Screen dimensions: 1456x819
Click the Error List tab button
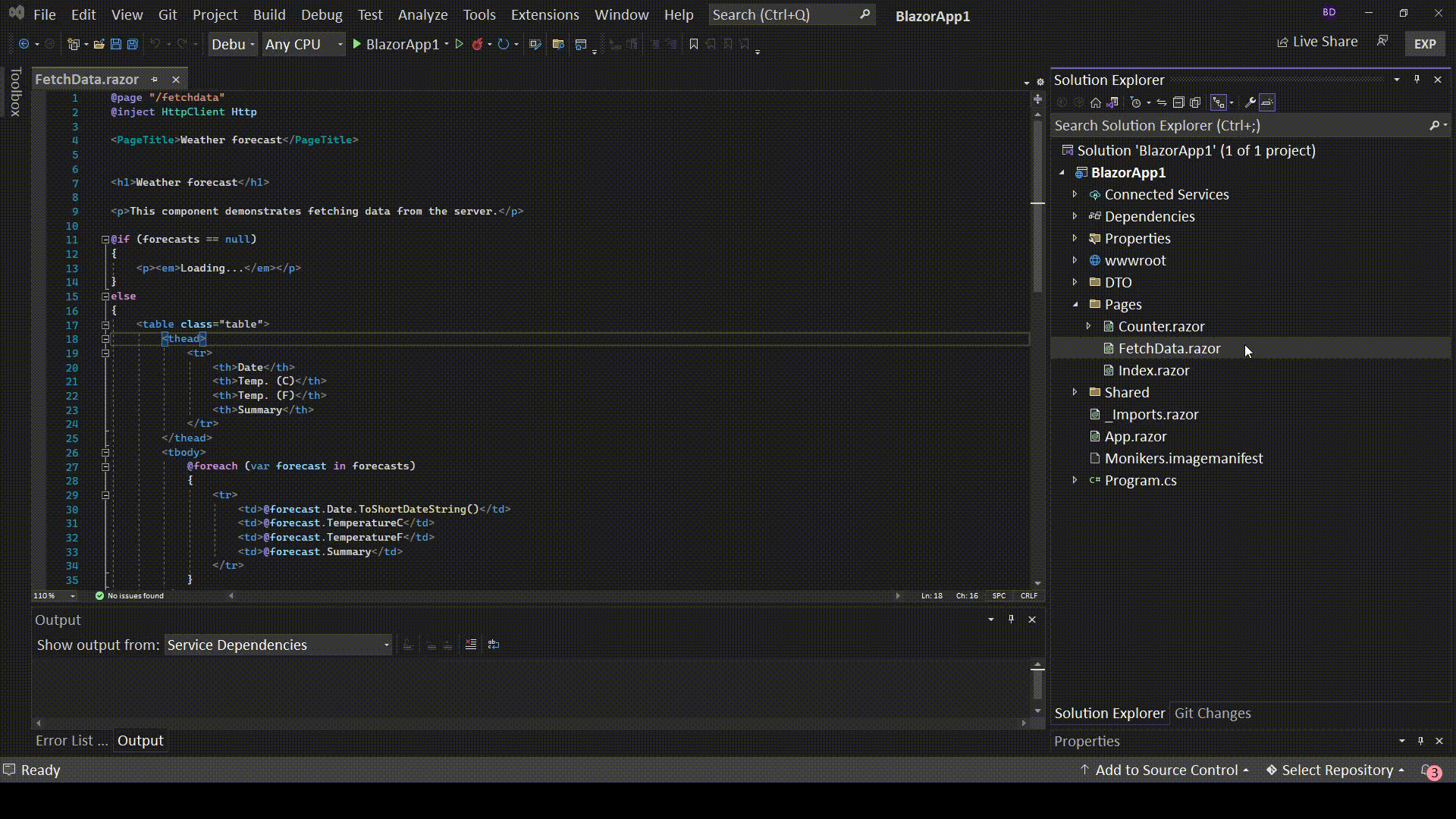pos(71,740)
